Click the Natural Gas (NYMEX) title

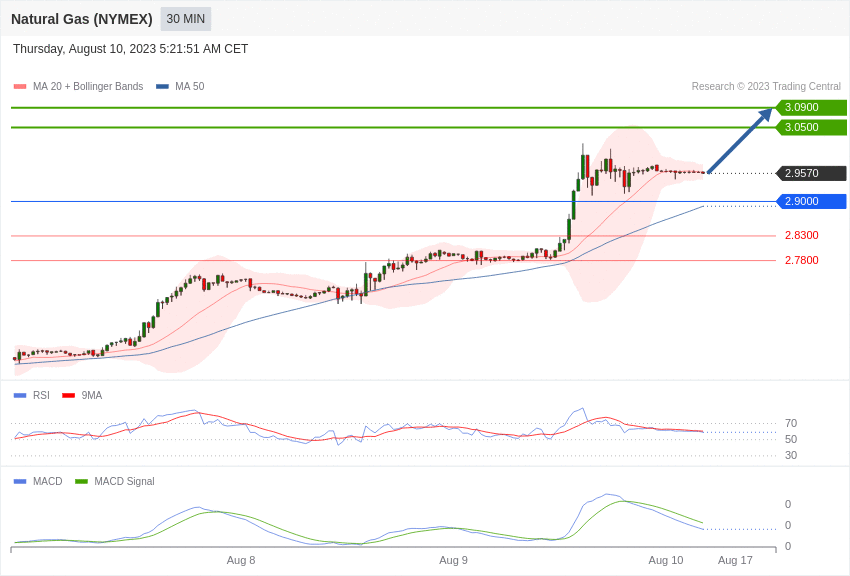(82, 19)
